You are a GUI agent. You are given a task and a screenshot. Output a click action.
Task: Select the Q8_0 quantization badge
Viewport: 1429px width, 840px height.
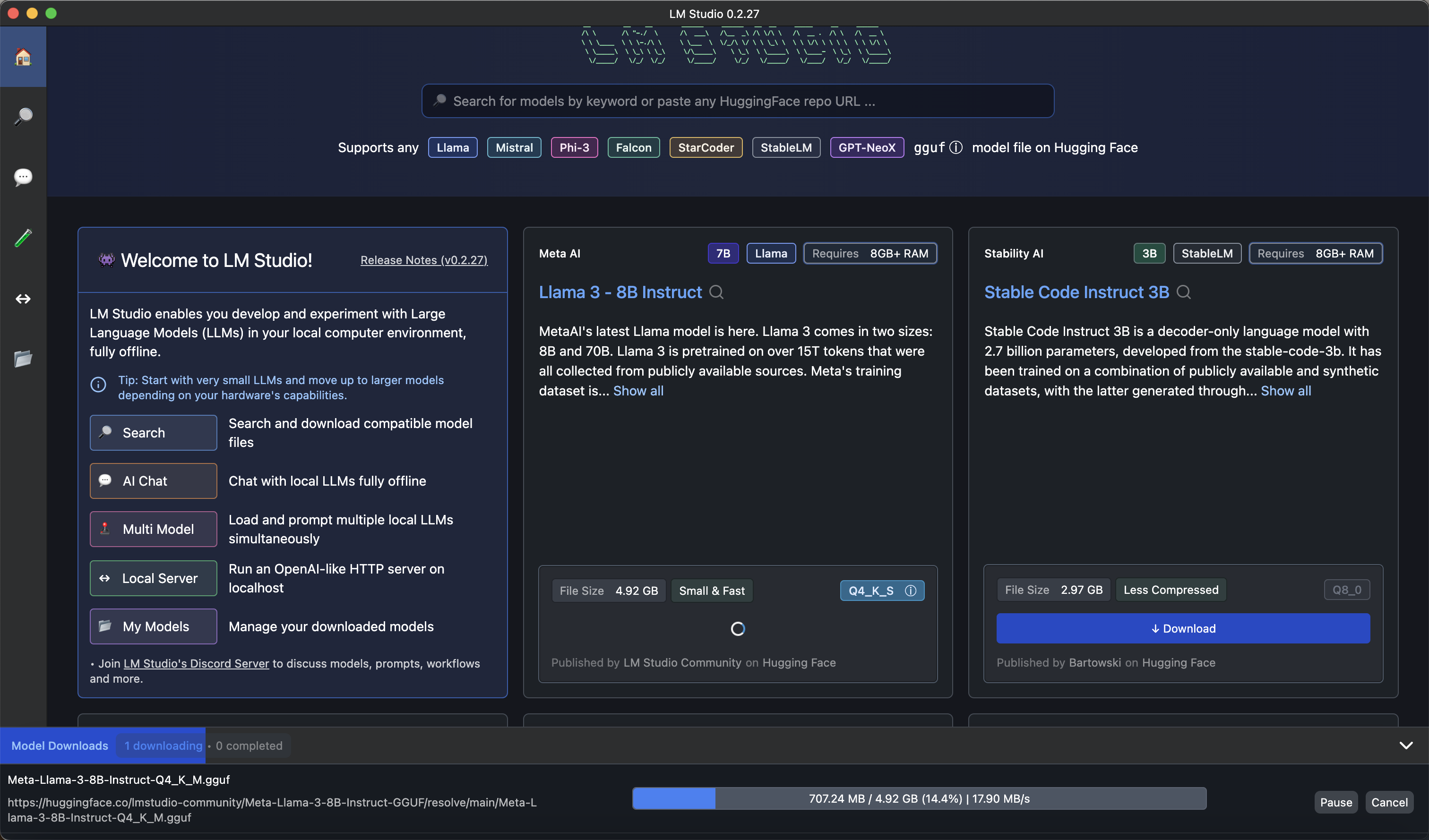coord(1347,590)
